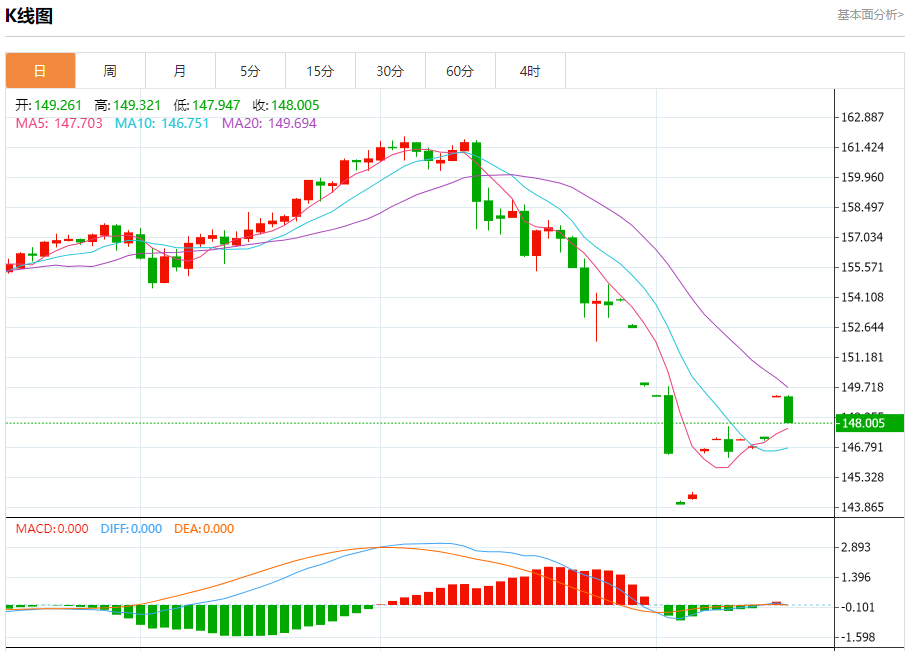Viewport: 912px width, 651px height.
Task: Click the 158.497 price axis label
Action: 863,207
